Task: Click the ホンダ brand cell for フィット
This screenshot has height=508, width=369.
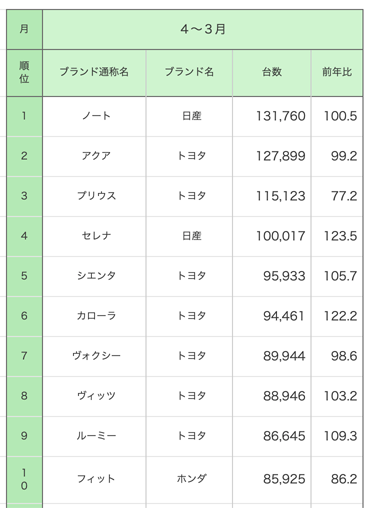Action: [189, 480]
